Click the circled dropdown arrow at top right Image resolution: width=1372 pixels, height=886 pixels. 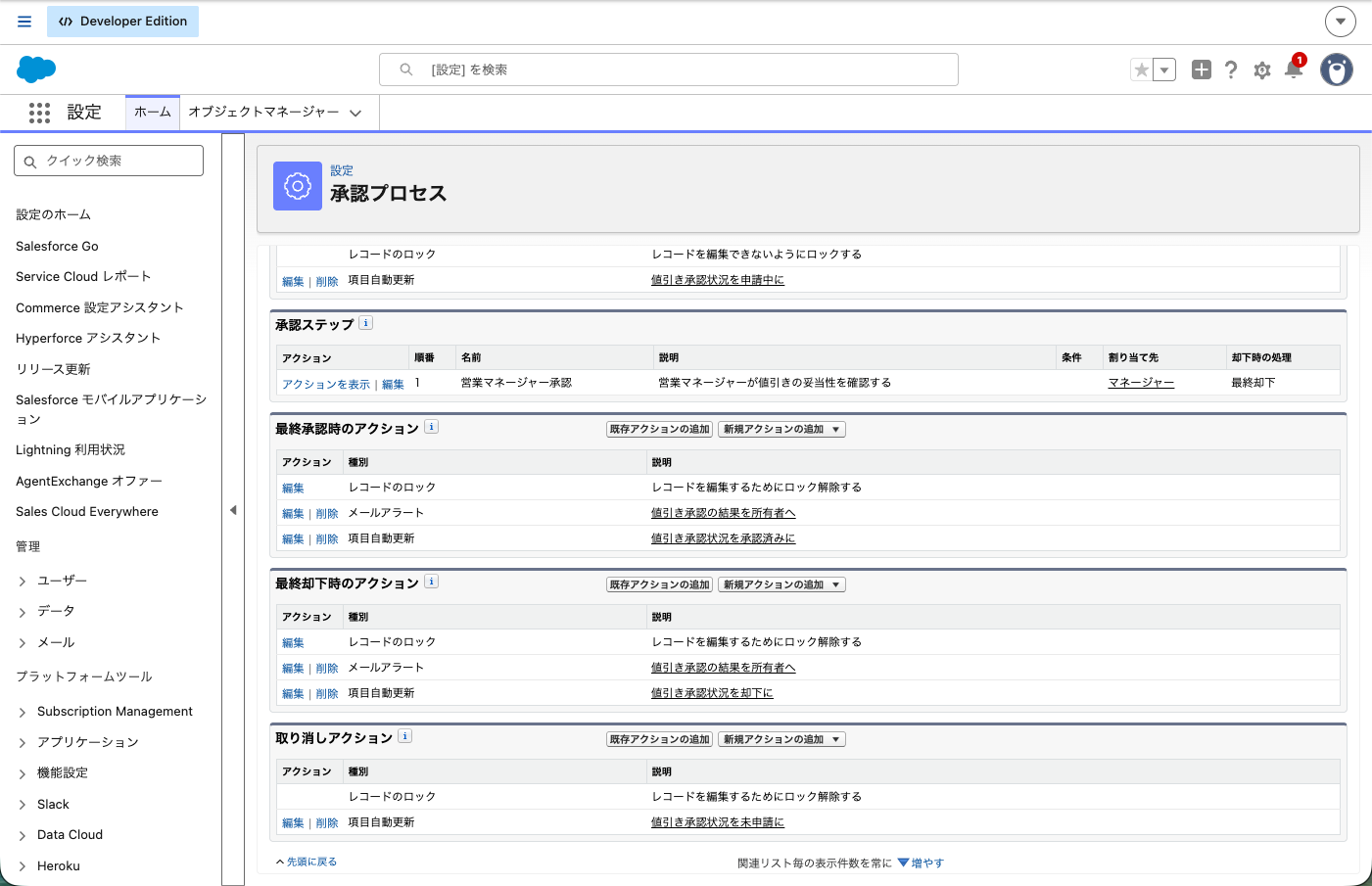1341,21
